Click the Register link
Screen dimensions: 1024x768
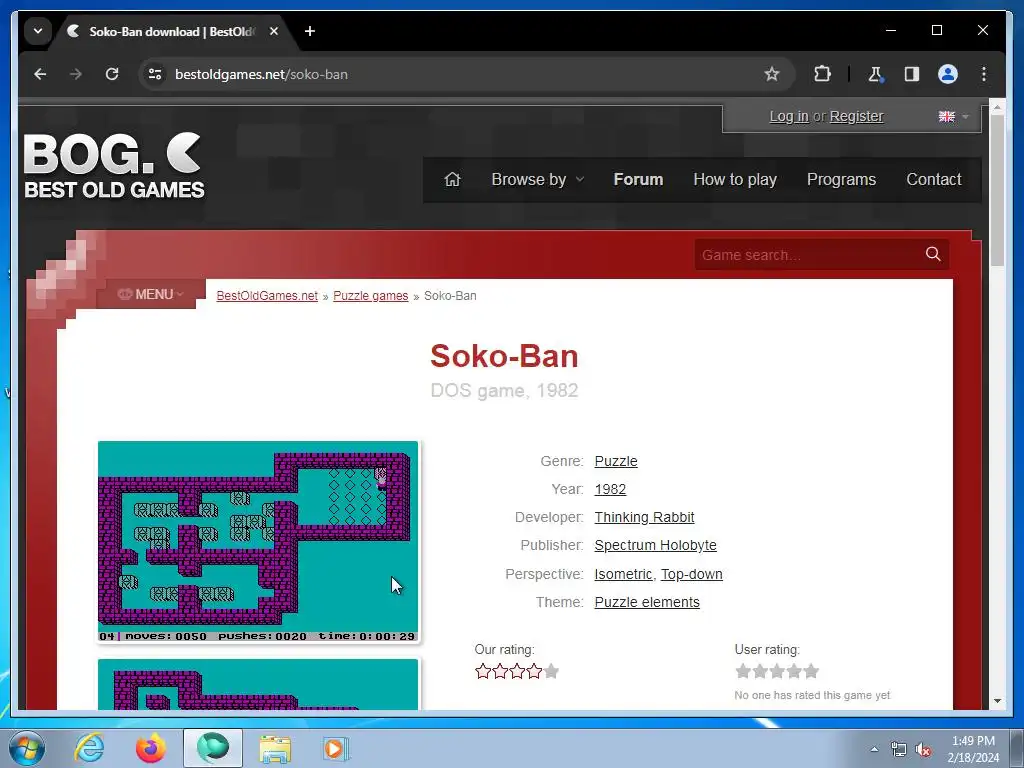(856, 116)
